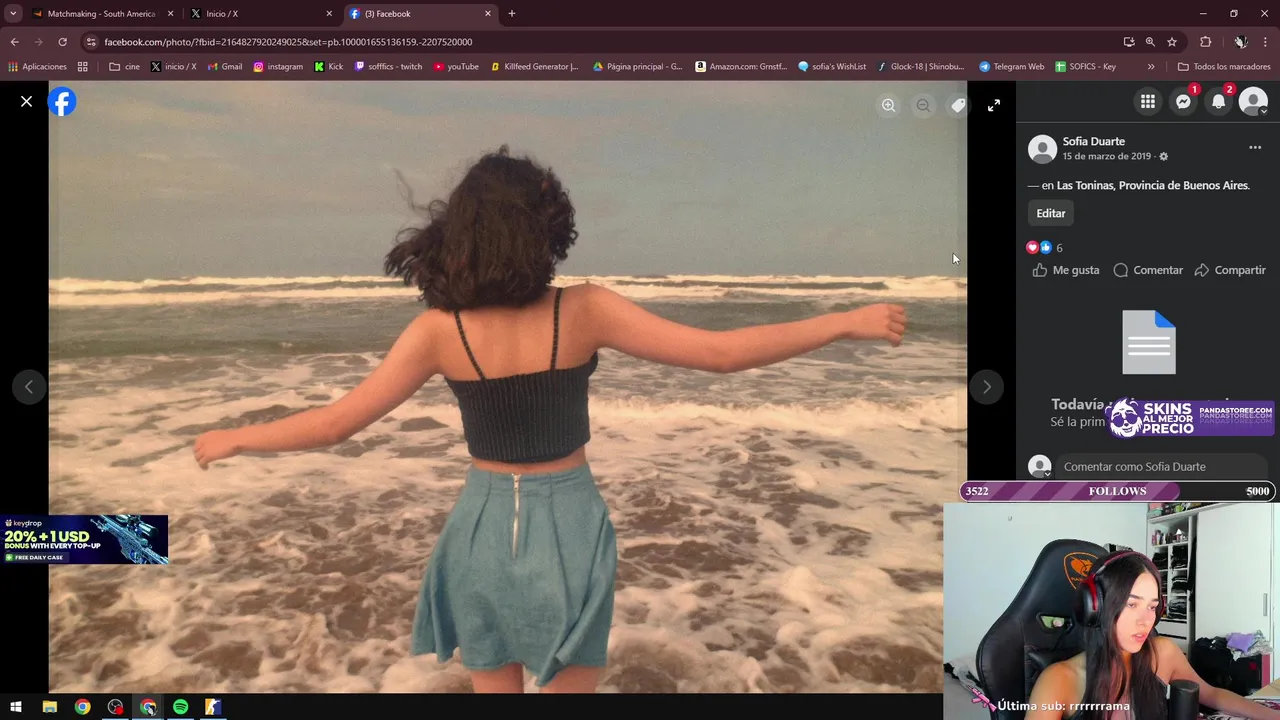
Task: Open Telegram Web bookmark
Action: pyautogui.click(x=1012, y=67)
